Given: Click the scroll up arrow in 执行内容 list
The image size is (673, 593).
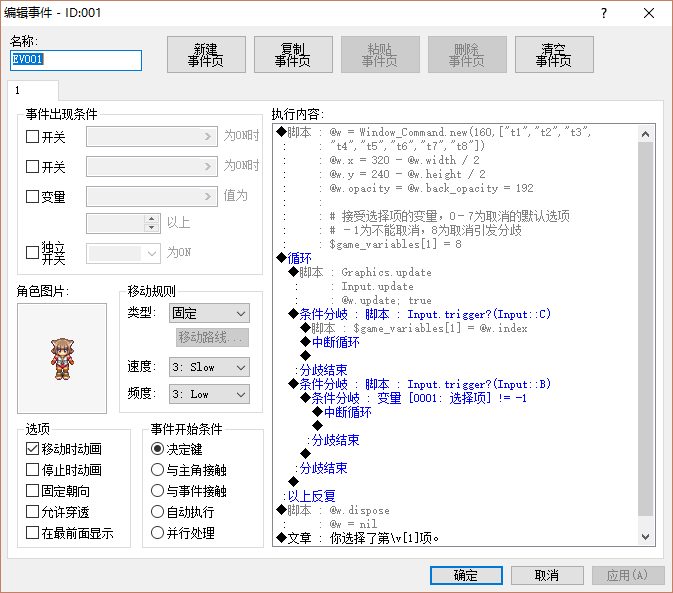Looking at the screenshot, I should 646,134.
